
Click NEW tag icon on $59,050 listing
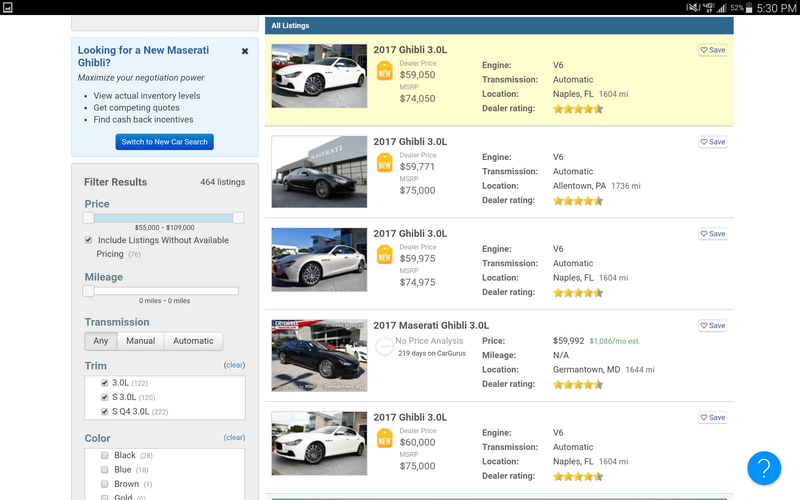385,71
